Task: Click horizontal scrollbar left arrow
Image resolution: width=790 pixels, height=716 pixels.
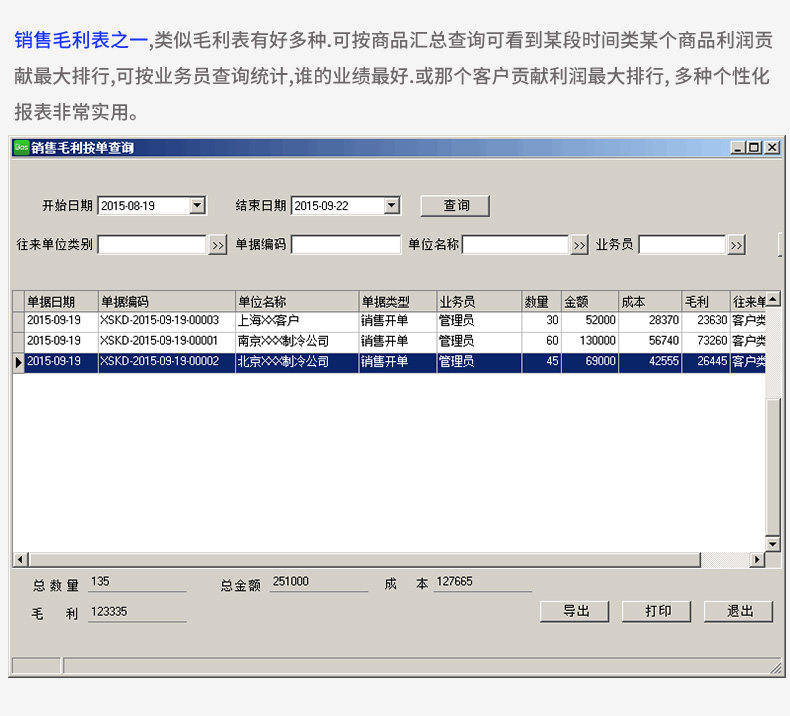Action: coord(20,559)
